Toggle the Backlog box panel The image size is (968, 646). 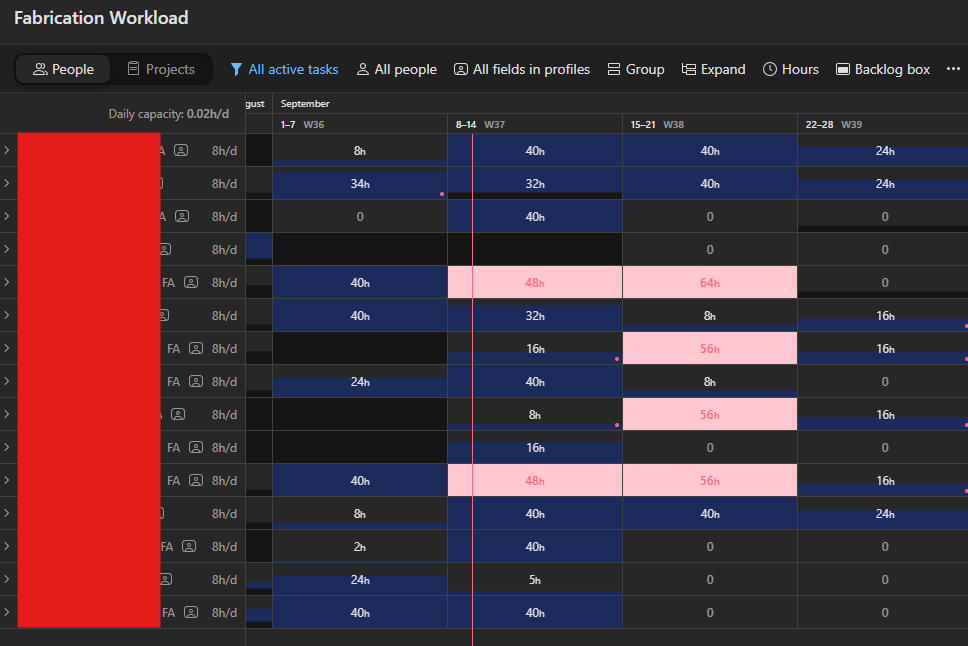tap(883, 70)
